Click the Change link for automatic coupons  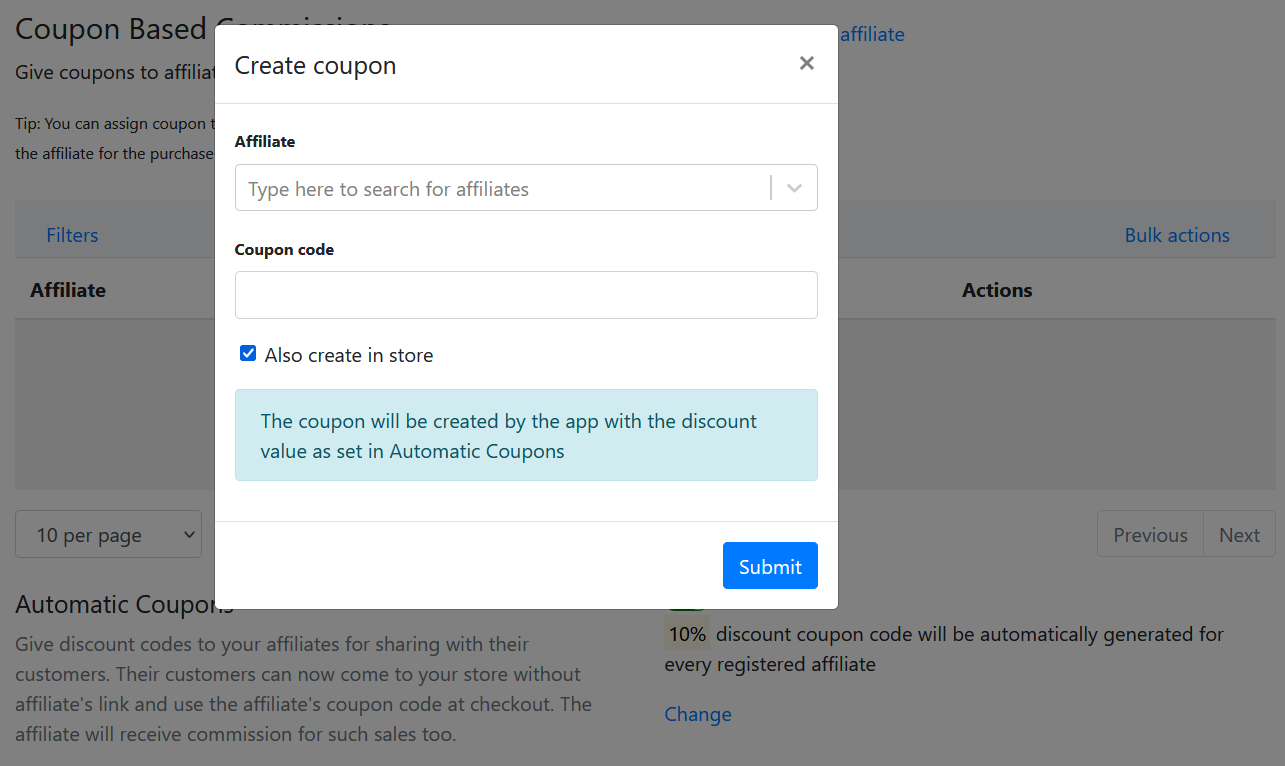pos(698,714)
